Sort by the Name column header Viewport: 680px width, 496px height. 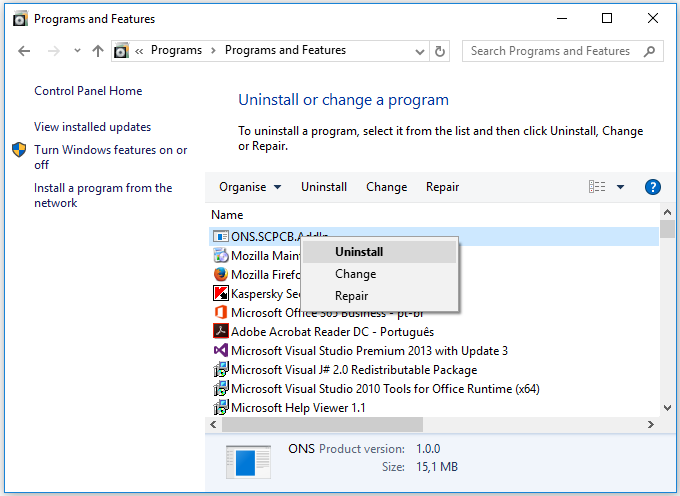(227, 215)
